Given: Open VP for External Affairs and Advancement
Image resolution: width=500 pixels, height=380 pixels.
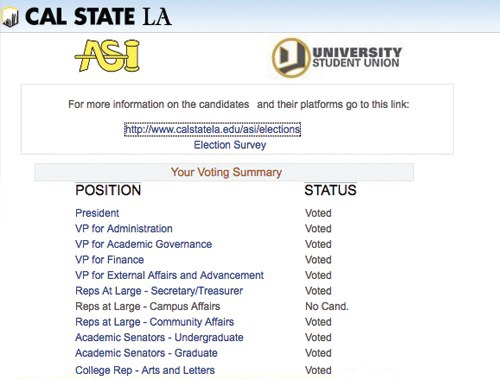Looking at the screenshot, I should [x=169, y=275].
